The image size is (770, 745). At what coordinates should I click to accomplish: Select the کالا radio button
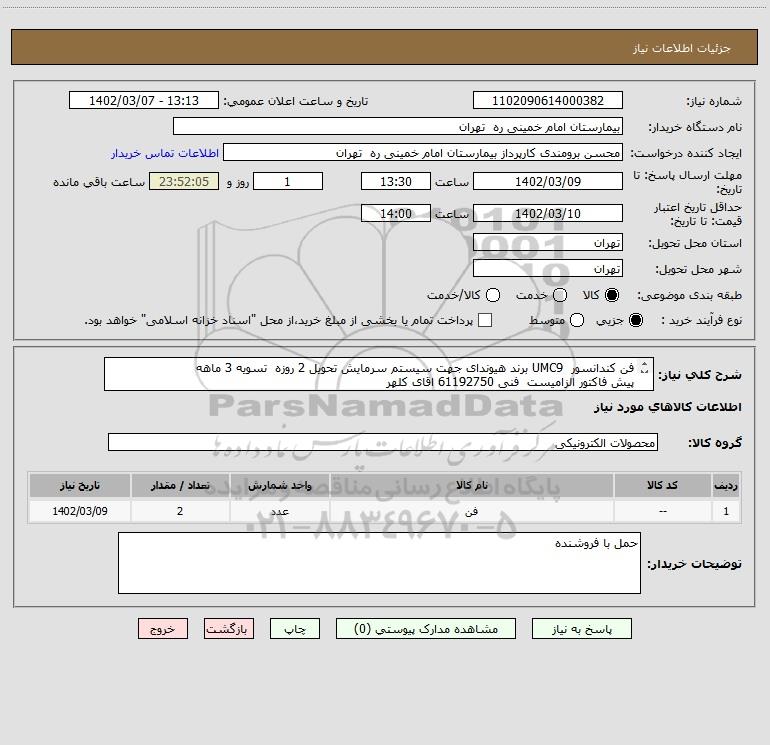(612, 295)
